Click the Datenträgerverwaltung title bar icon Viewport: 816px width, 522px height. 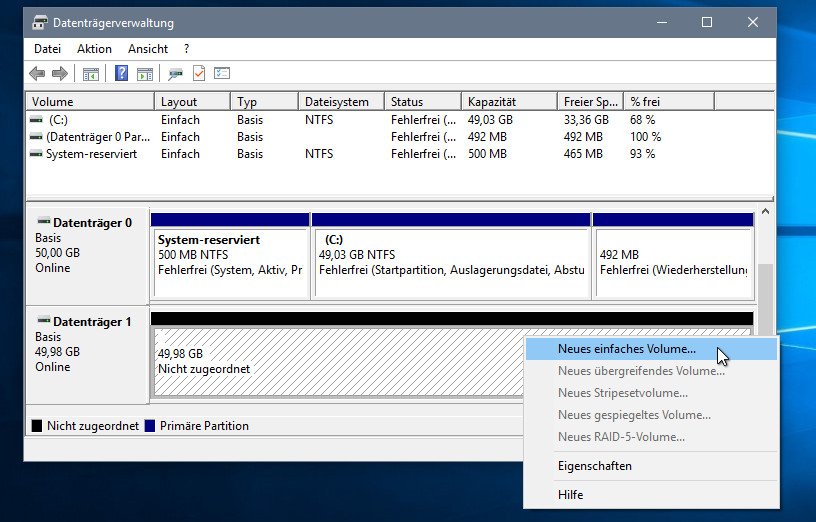40,22
